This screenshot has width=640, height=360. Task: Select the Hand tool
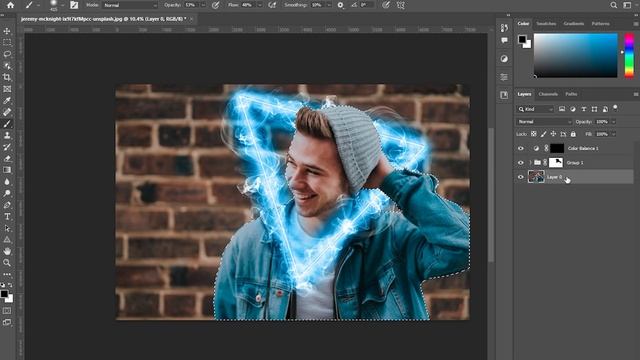pyautogui.click(x=7, y=251)
